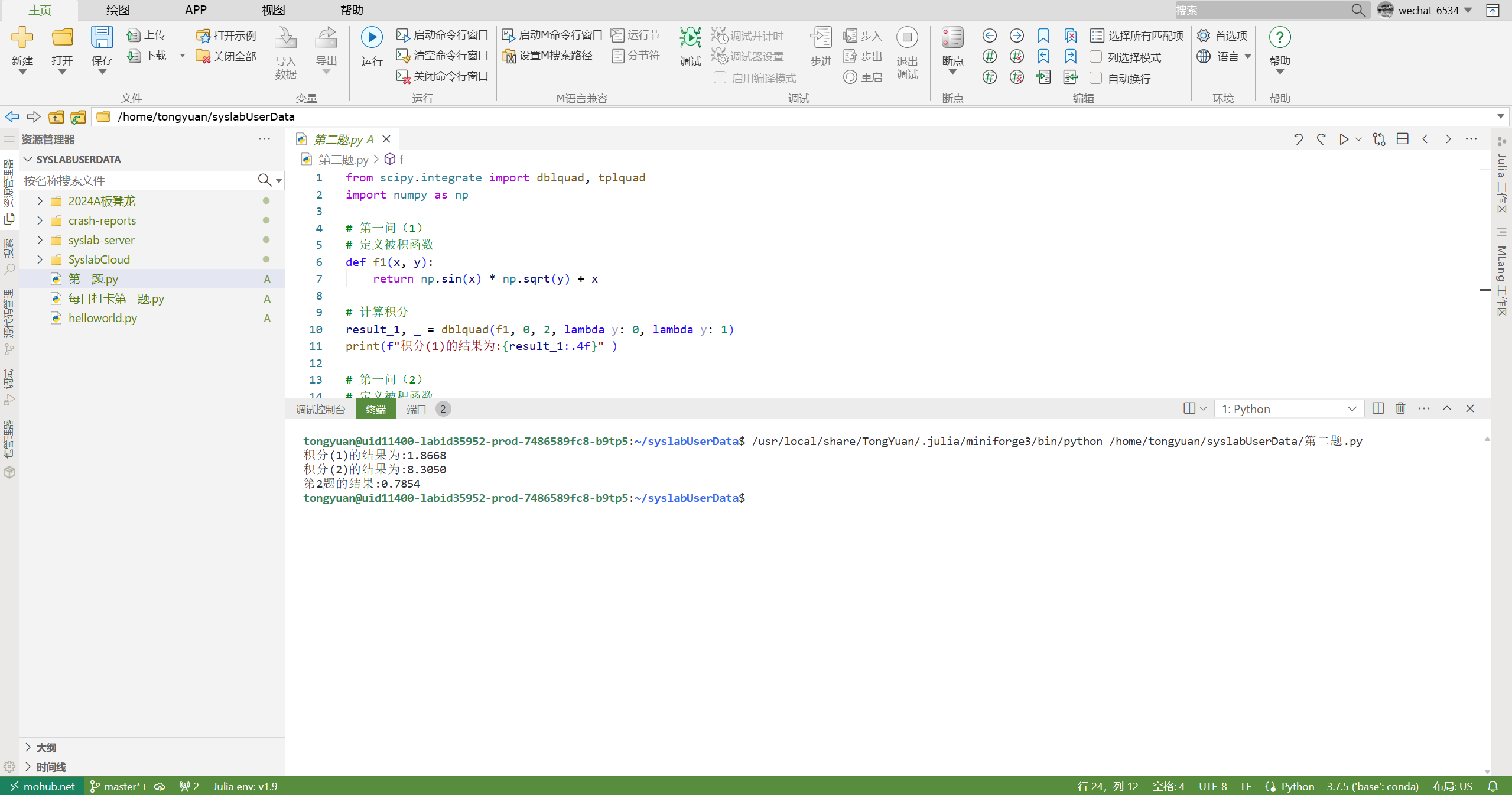Enable the 启用编译模式 checkbox
This screenshot has height=795, width=1512.
click(x=719, y=77)
